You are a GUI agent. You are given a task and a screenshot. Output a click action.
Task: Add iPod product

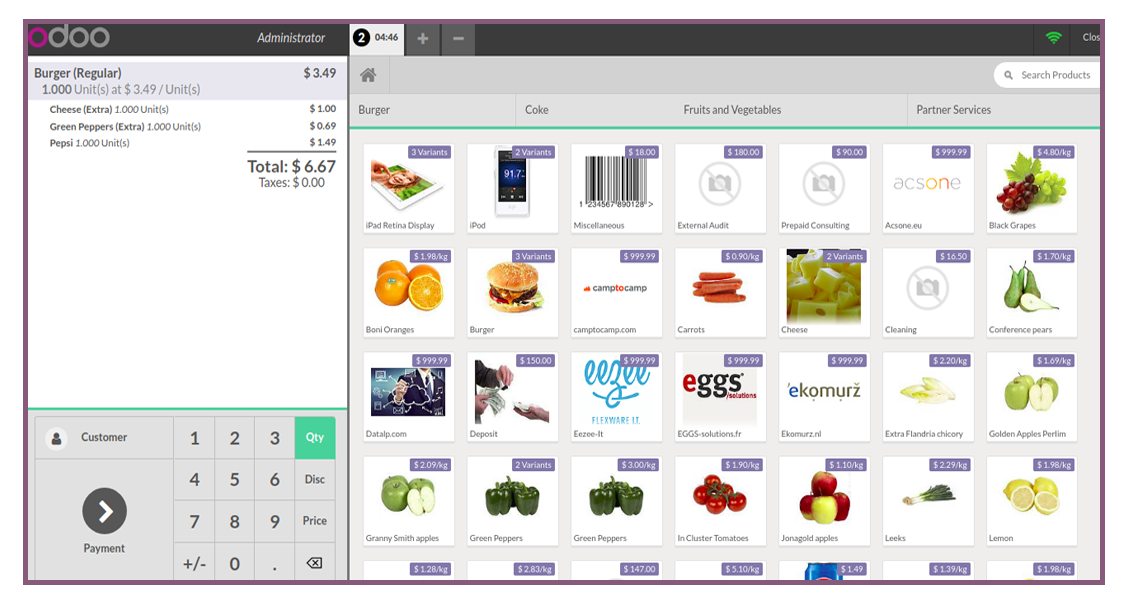(x=513, y=187)
